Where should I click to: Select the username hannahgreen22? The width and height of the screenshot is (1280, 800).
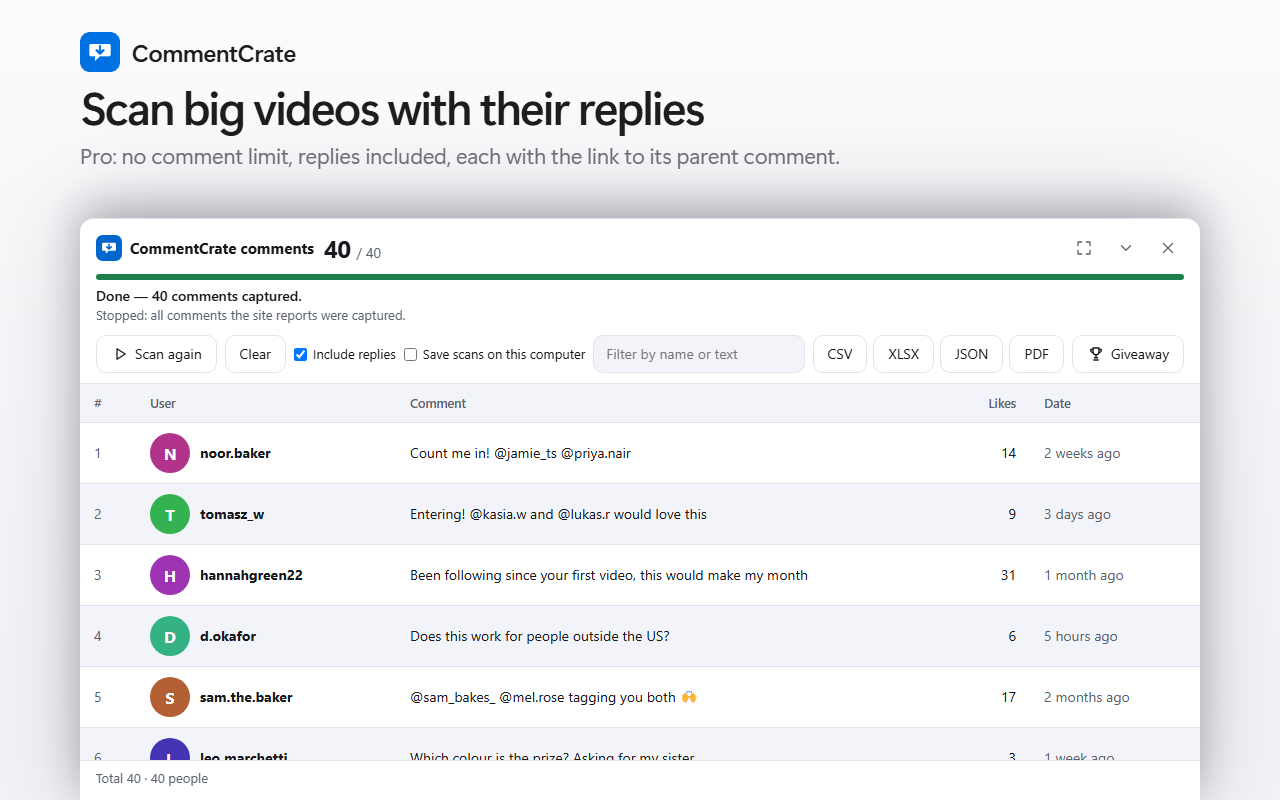coord(251,575)
